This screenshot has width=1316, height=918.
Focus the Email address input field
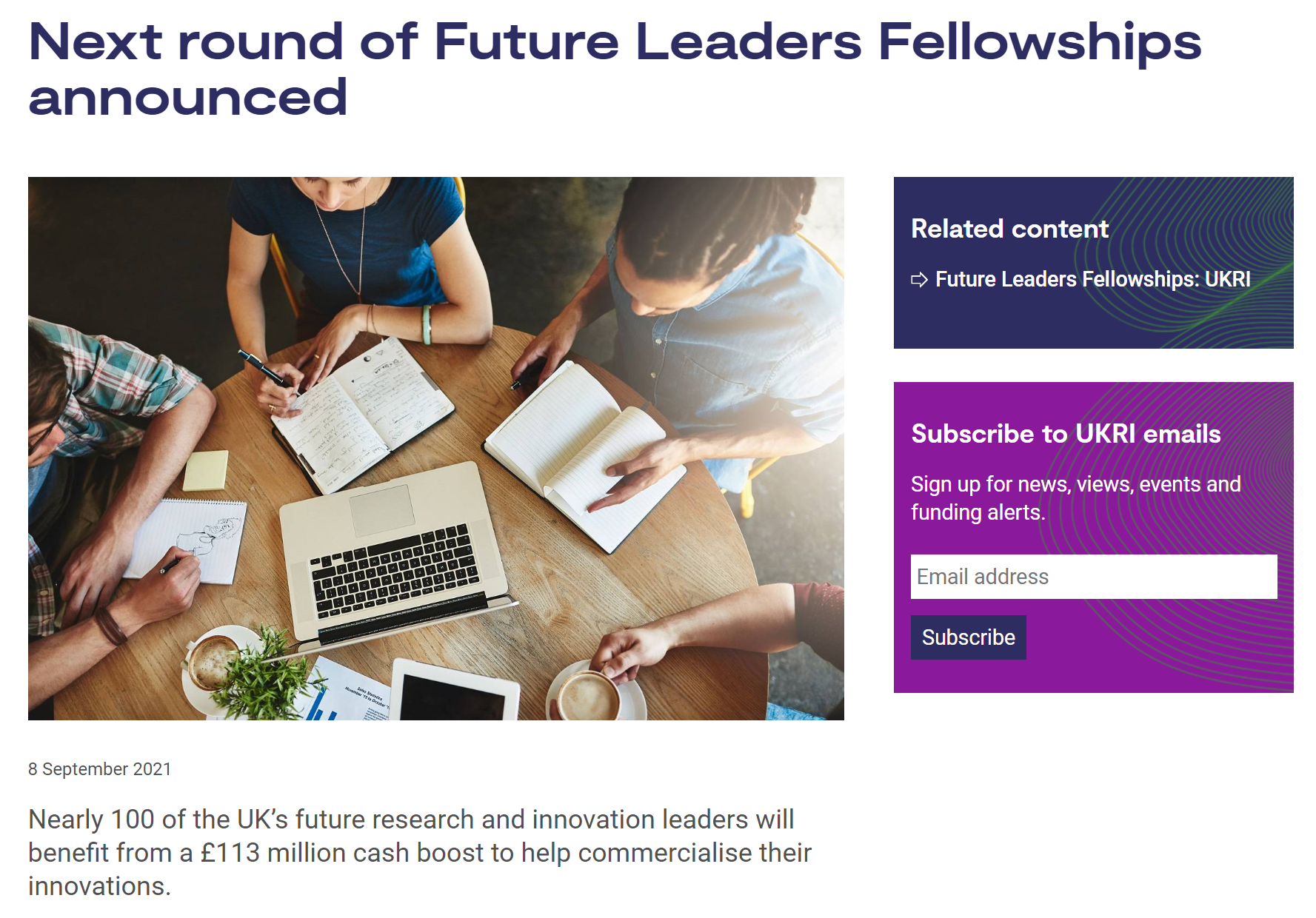click(1093, 577)
